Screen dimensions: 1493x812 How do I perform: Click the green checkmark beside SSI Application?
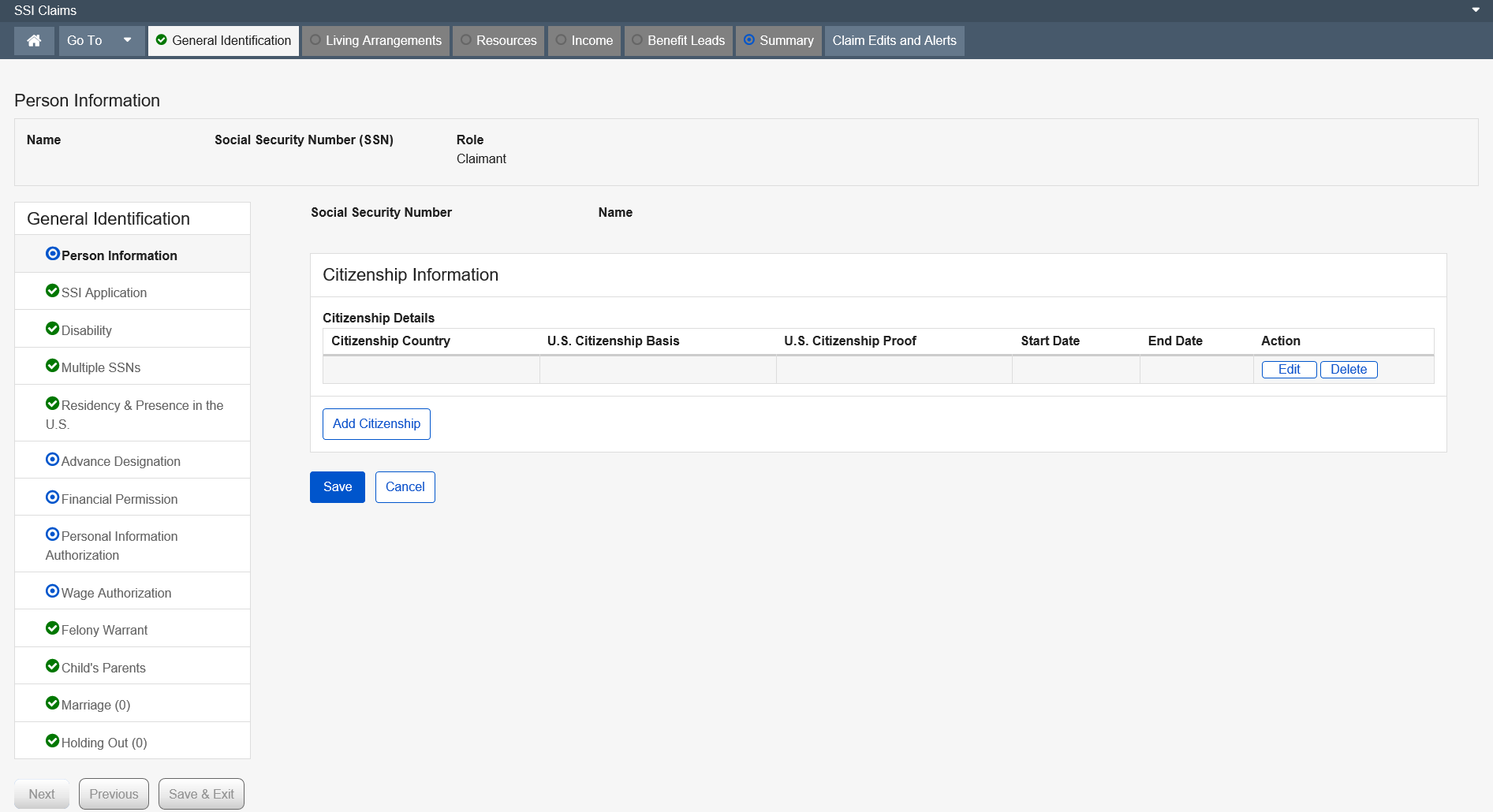52,291
